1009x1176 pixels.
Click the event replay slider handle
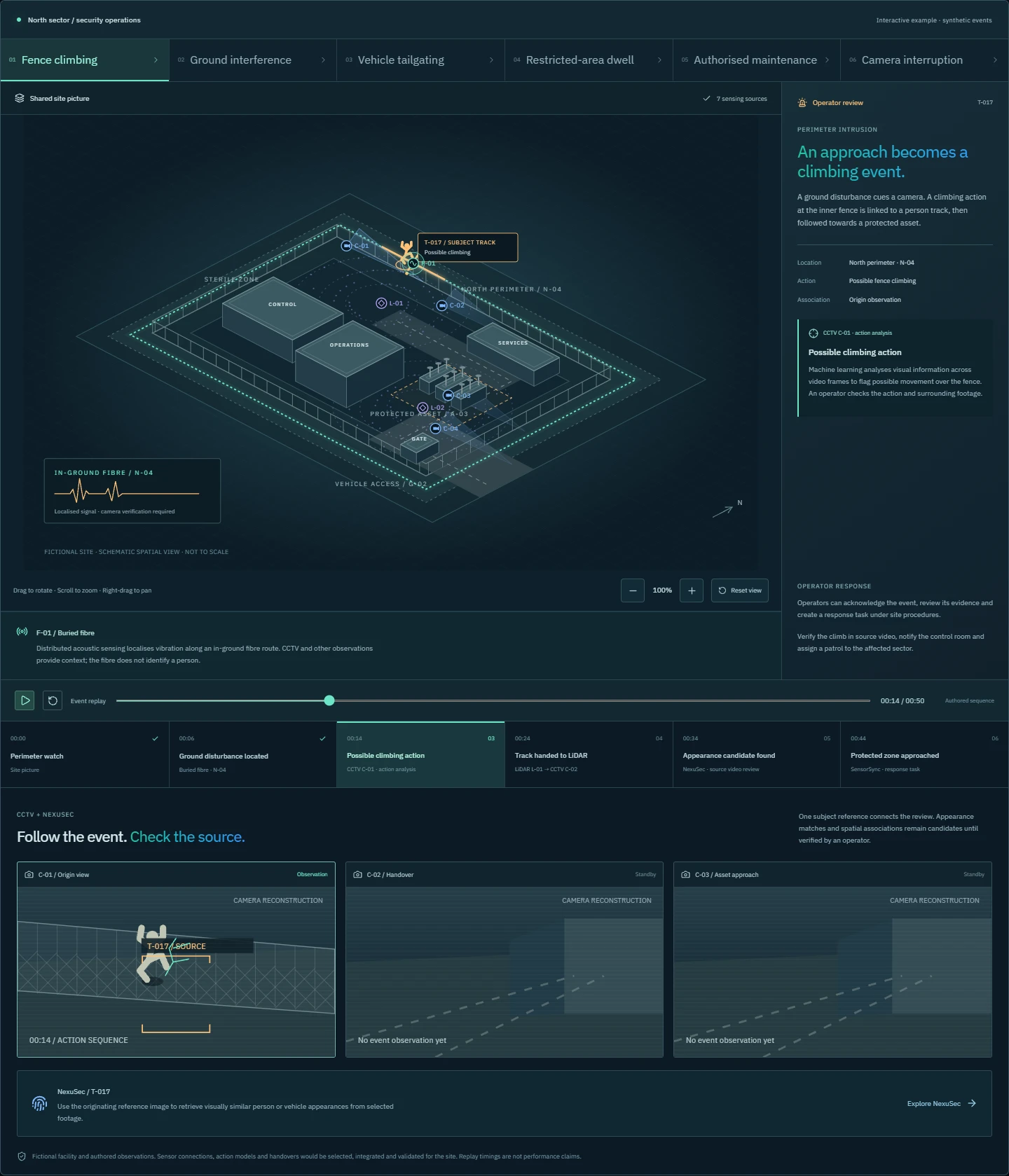(x=329, y=700)
